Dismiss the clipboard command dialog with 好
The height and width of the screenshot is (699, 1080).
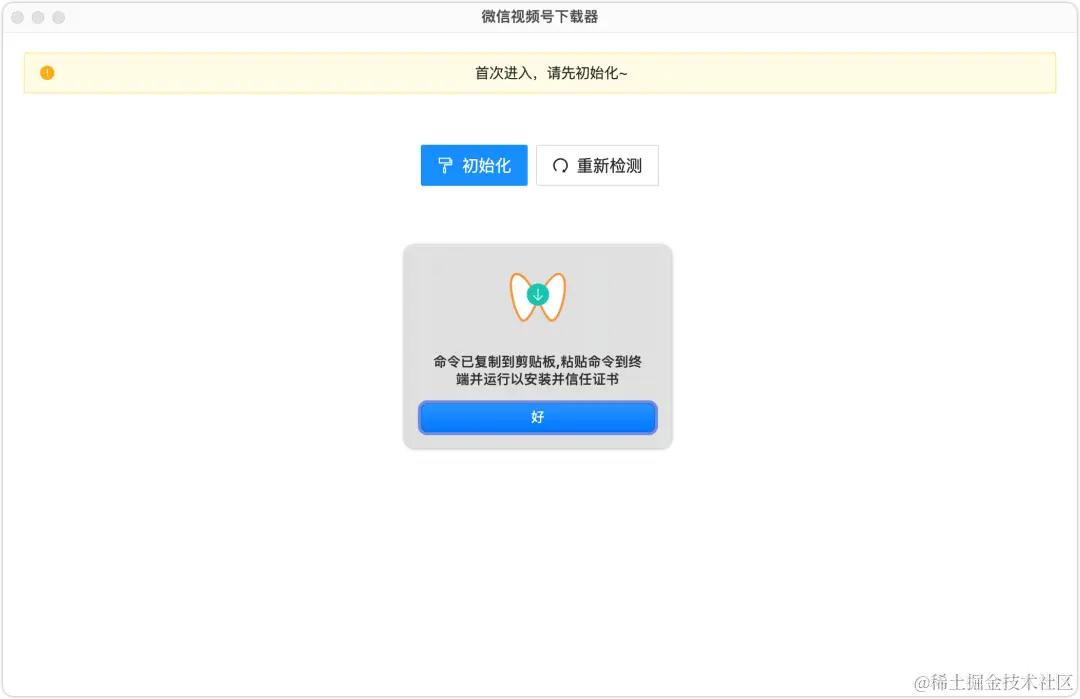tap(537, 417)
